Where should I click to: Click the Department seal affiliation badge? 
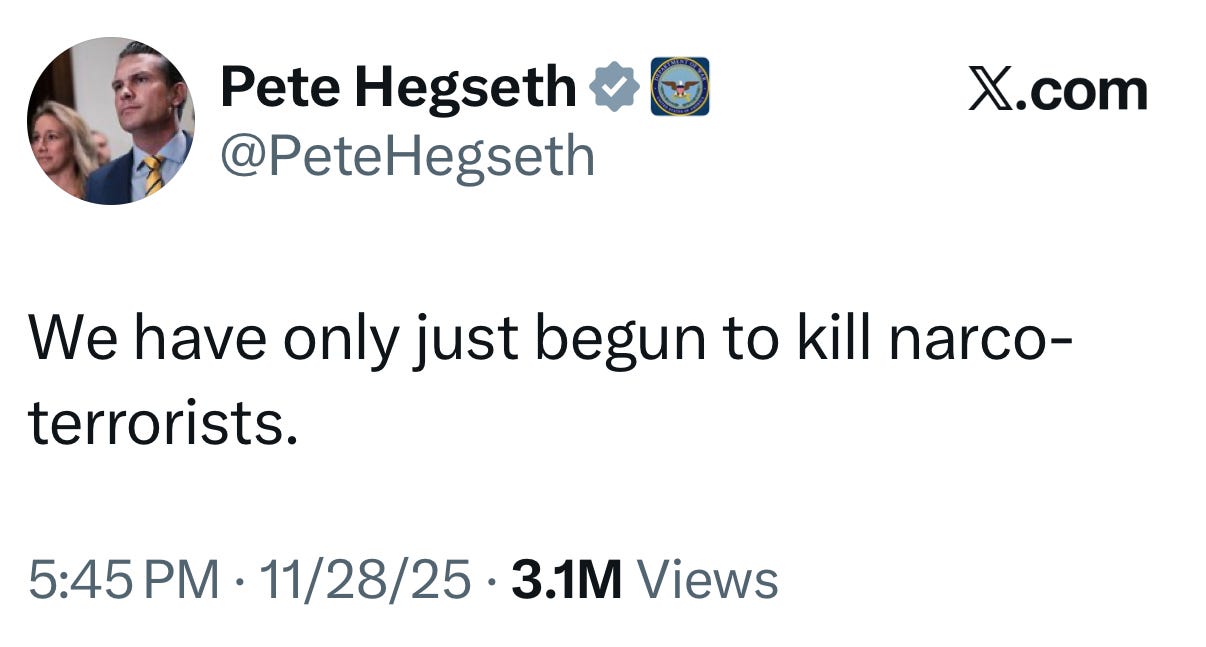(680, 87)
